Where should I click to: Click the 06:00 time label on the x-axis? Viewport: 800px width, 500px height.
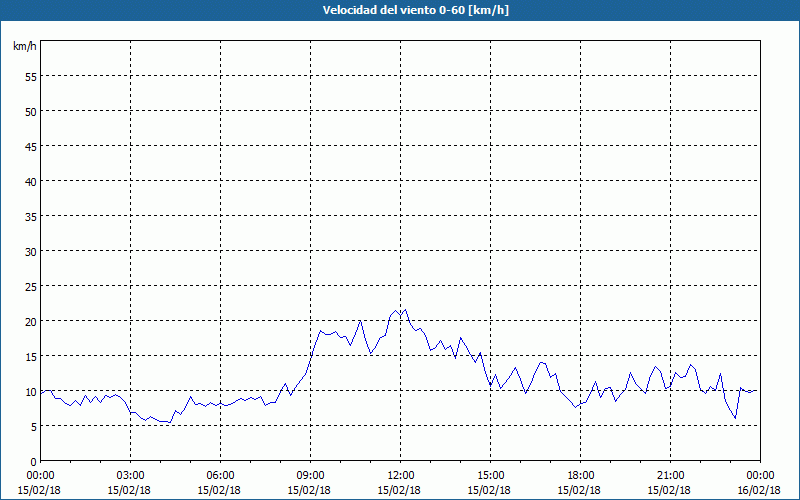click(x=220, y=475)
